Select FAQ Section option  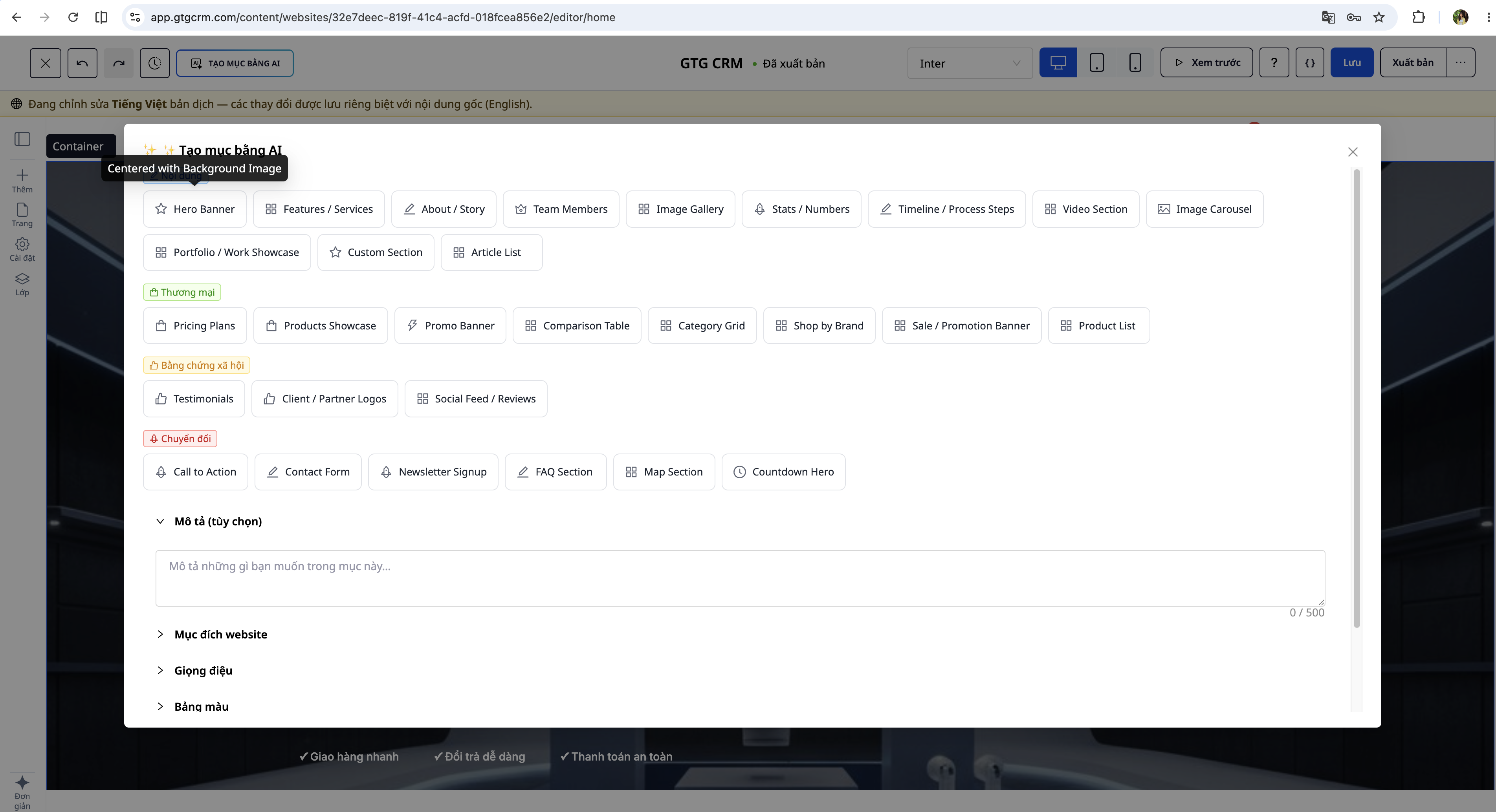(556, 472)
